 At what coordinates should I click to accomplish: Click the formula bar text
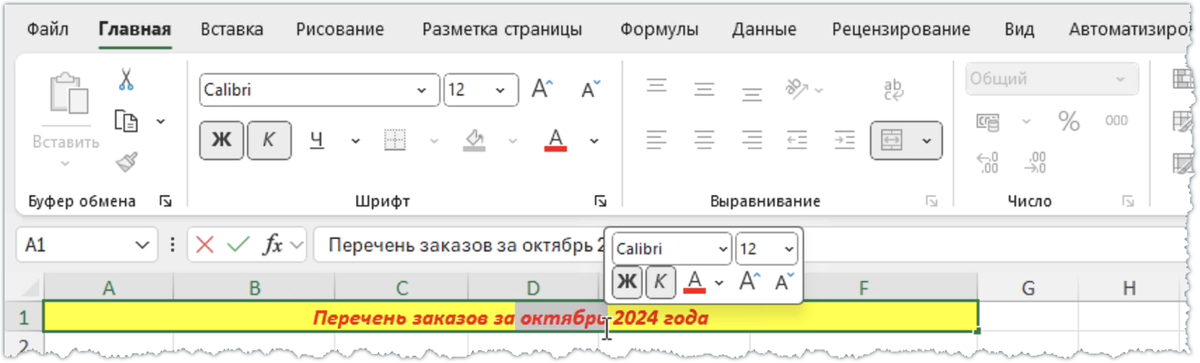pyautogui.click(x=466, y=244)
